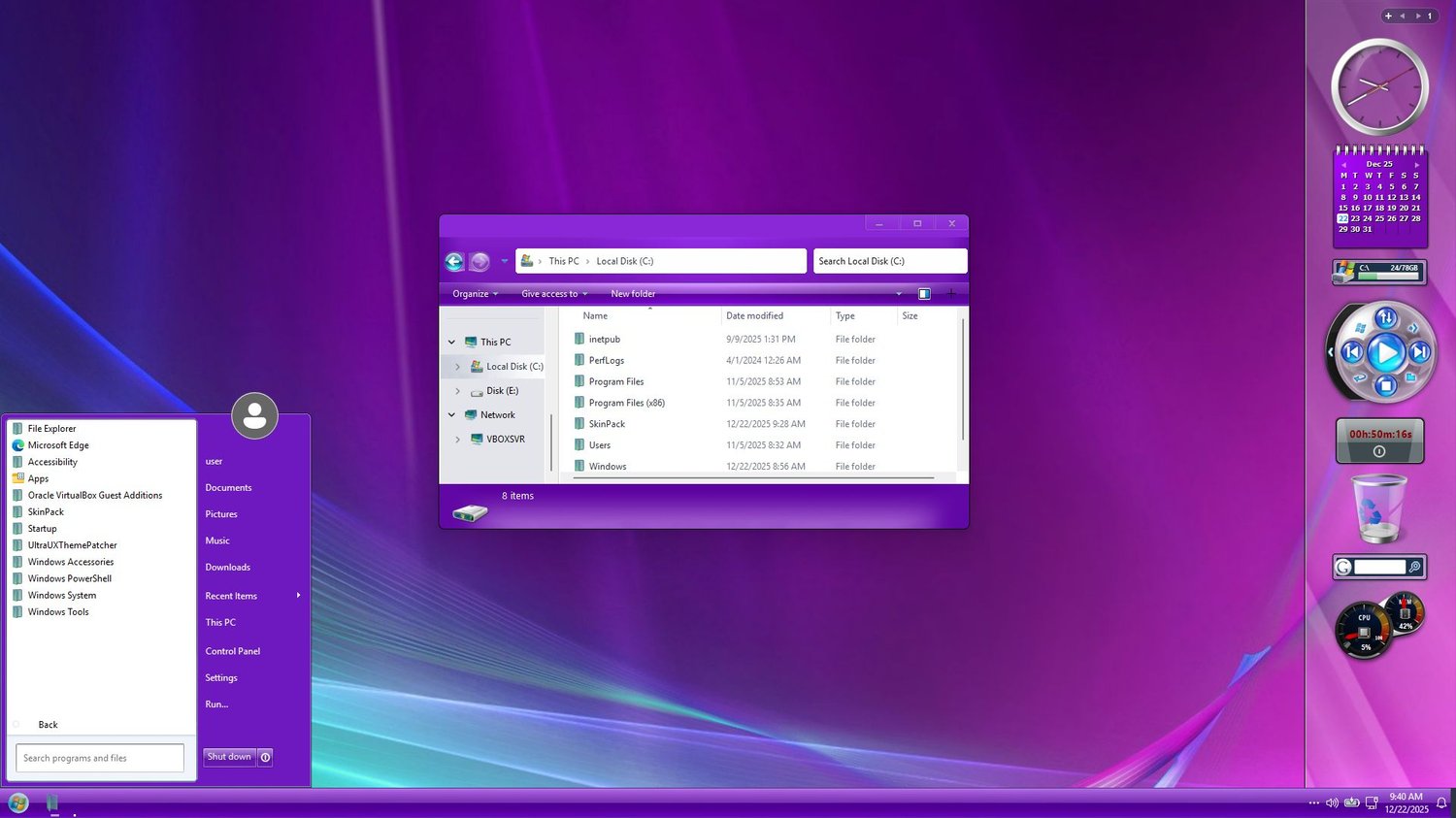Collapse the This PC tree node
This screenshot has height=818, width=1456.
point(451,343)
